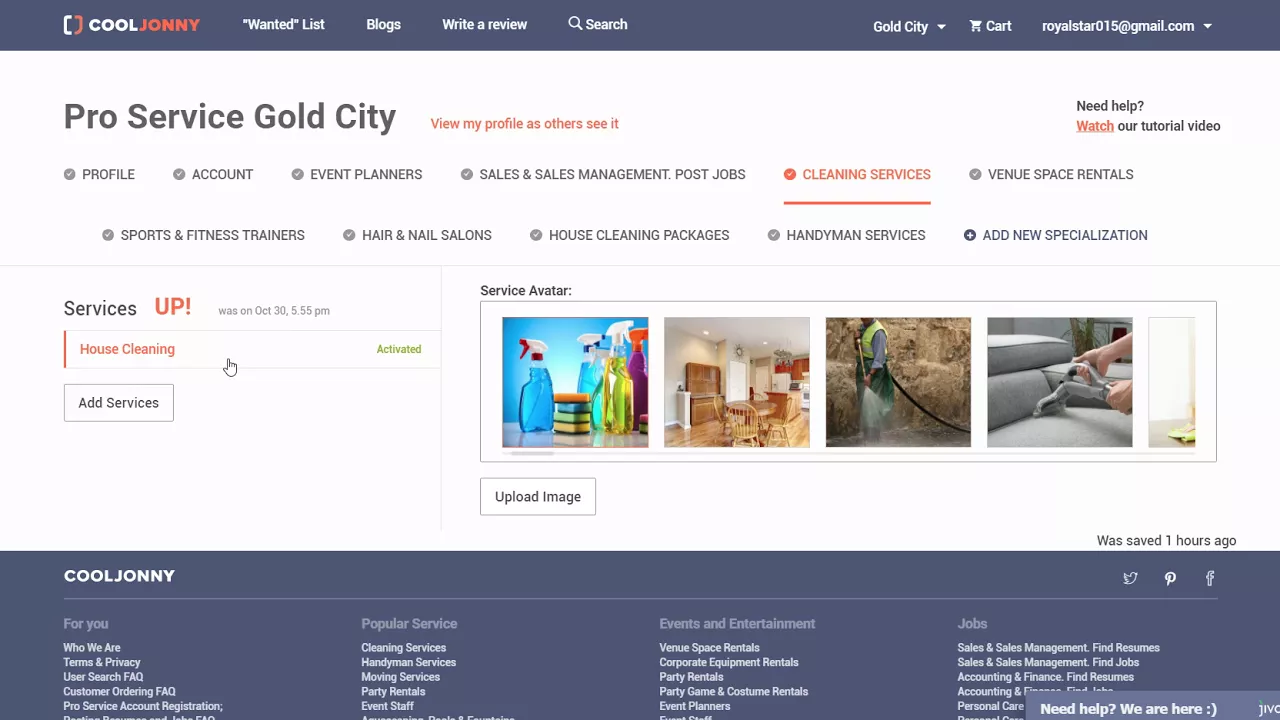Open User Search FAQ footer link
Screen dimensions: 1280x720
(103, 677)
